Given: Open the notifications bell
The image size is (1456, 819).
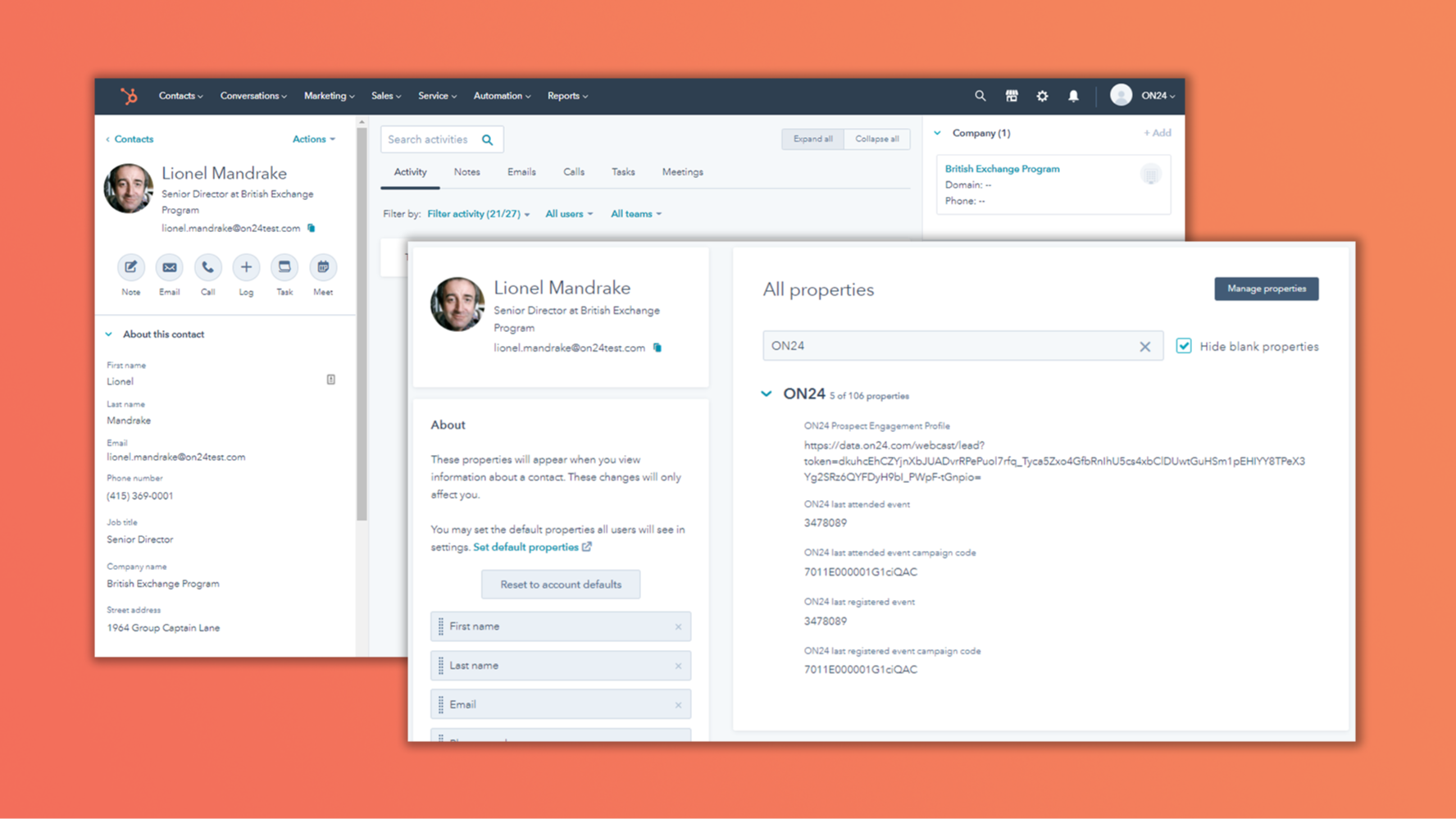Looking at the screenshot, I should [1073, 96].
